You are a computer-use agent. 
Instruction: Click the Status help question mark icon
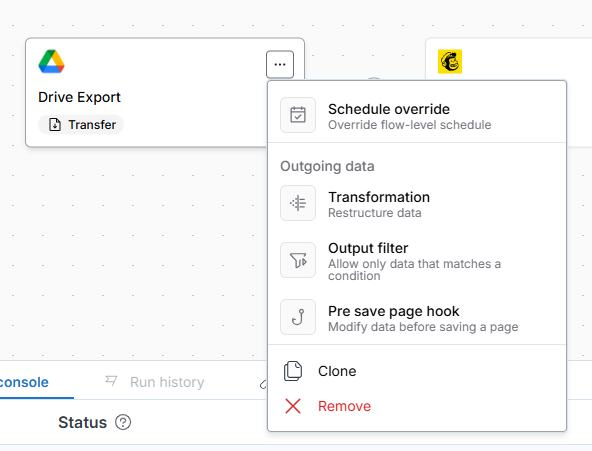point(123,422)
